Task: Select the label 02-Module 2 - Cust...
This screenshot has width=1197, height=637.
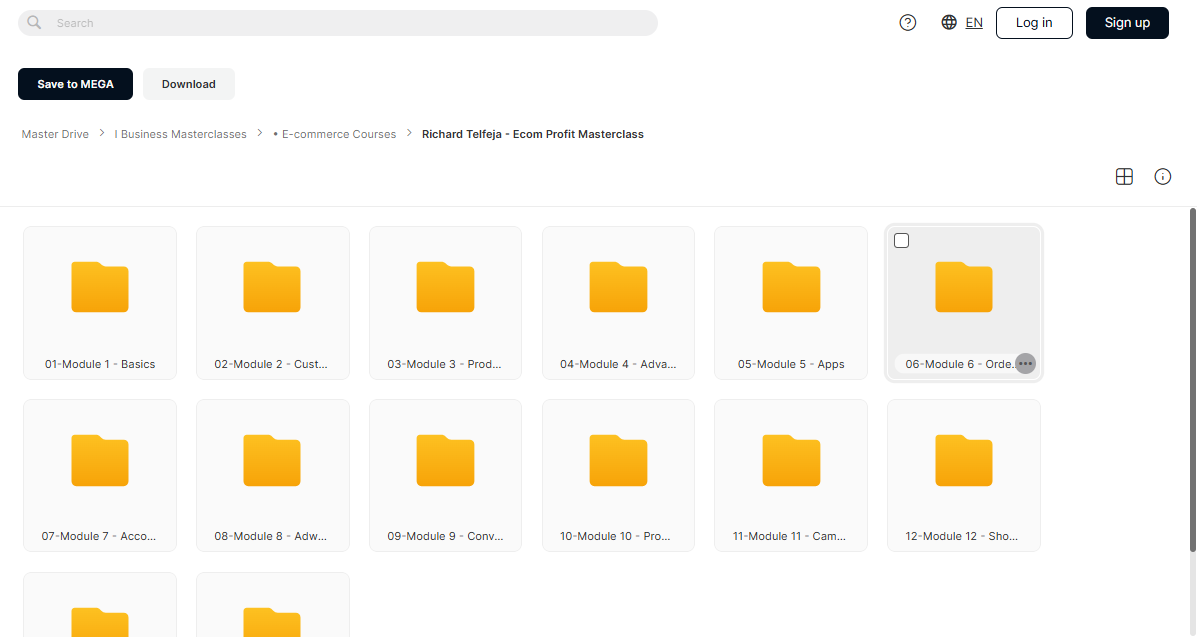Action: 271,364
